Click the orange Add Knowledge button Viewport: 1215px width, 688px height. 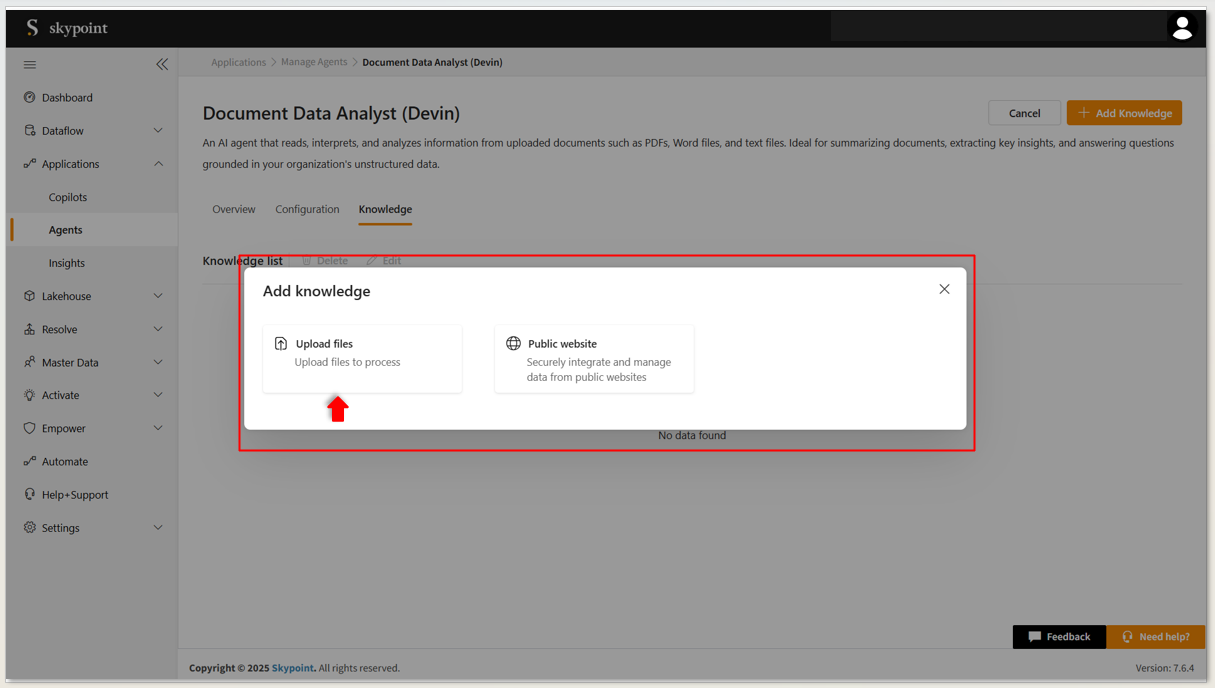coord(1124,113)
